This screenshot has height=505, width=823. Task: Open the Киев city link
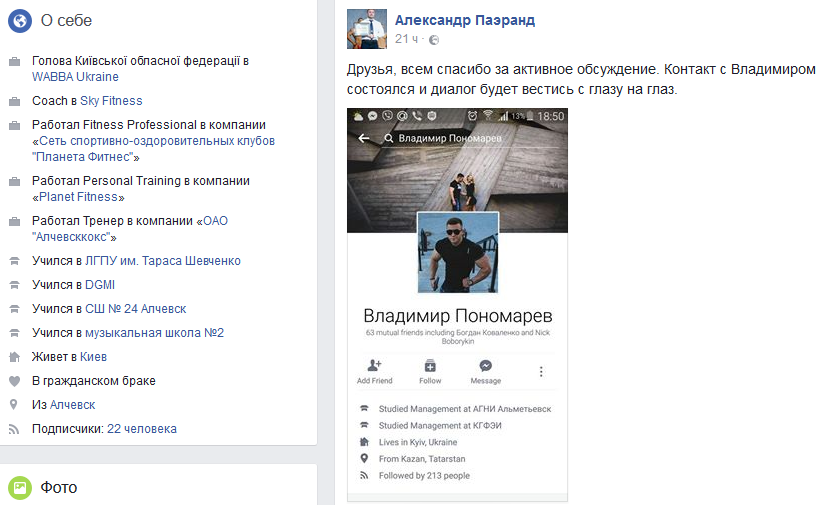point(94,357)
